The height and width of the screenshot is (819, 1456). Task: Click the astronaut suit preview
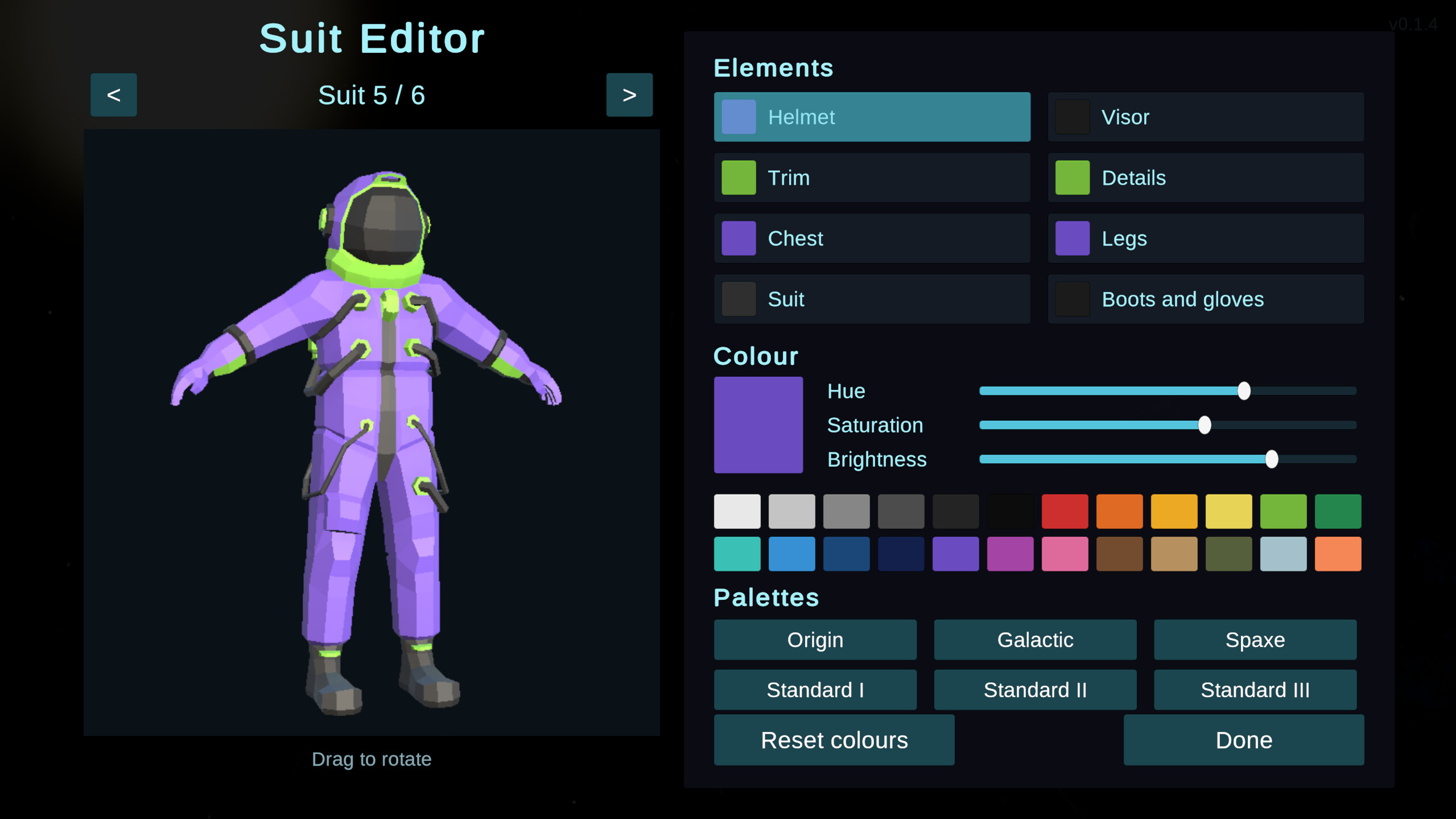[x=372, y=433]
